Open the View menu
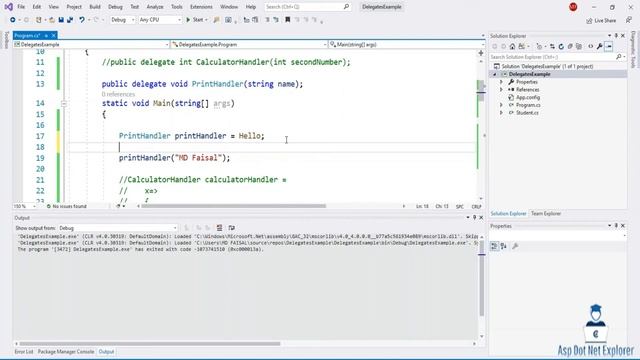 (x=53, y=7)
